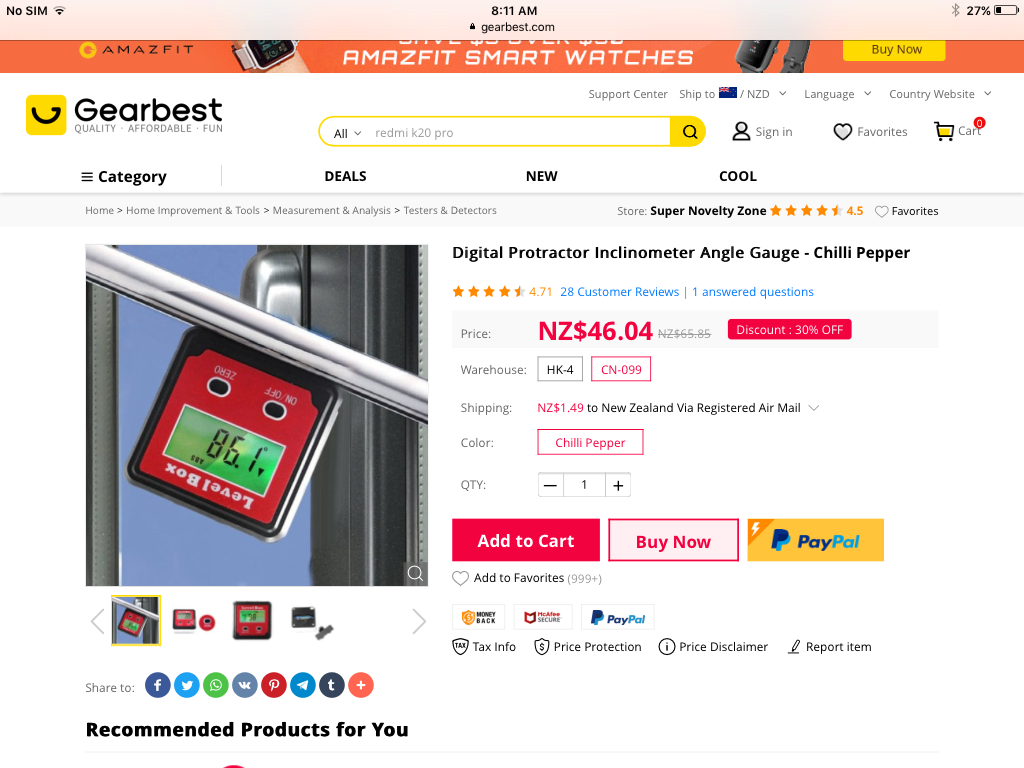The width and height of the screenshot is (1024, 768).
Task: Share via Telegram icon
Action: point(302,685)
